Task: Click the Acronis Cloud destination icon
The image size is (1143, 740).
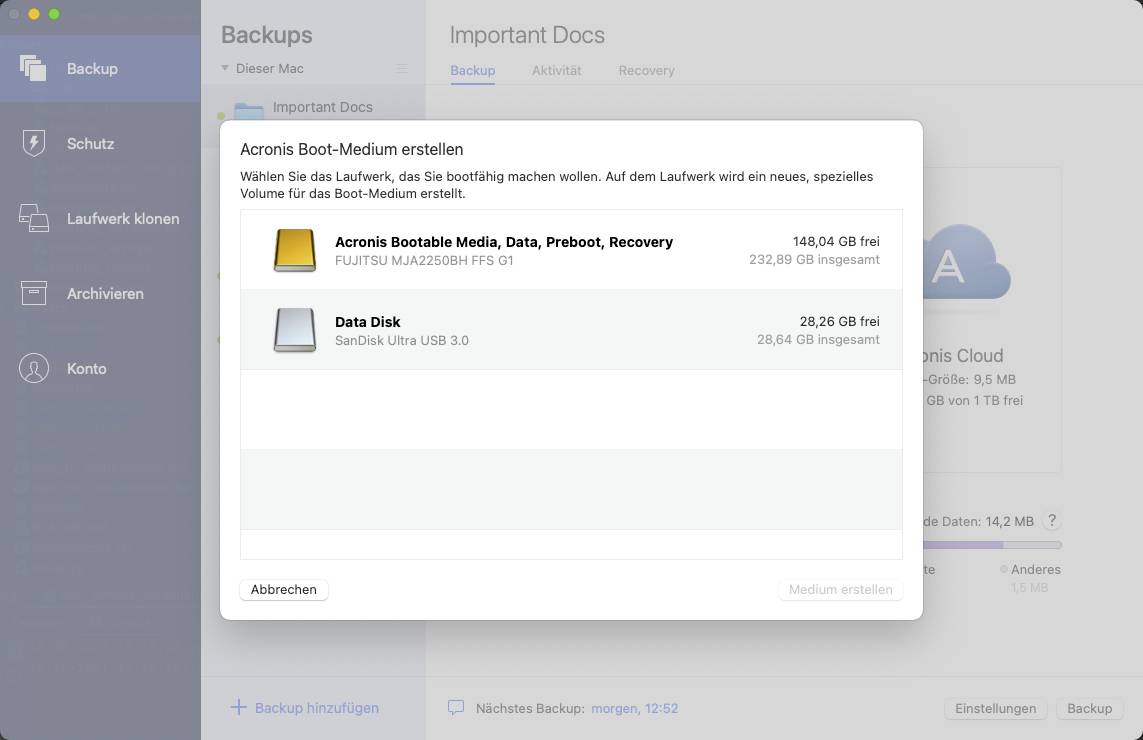Action: [967, 264]
